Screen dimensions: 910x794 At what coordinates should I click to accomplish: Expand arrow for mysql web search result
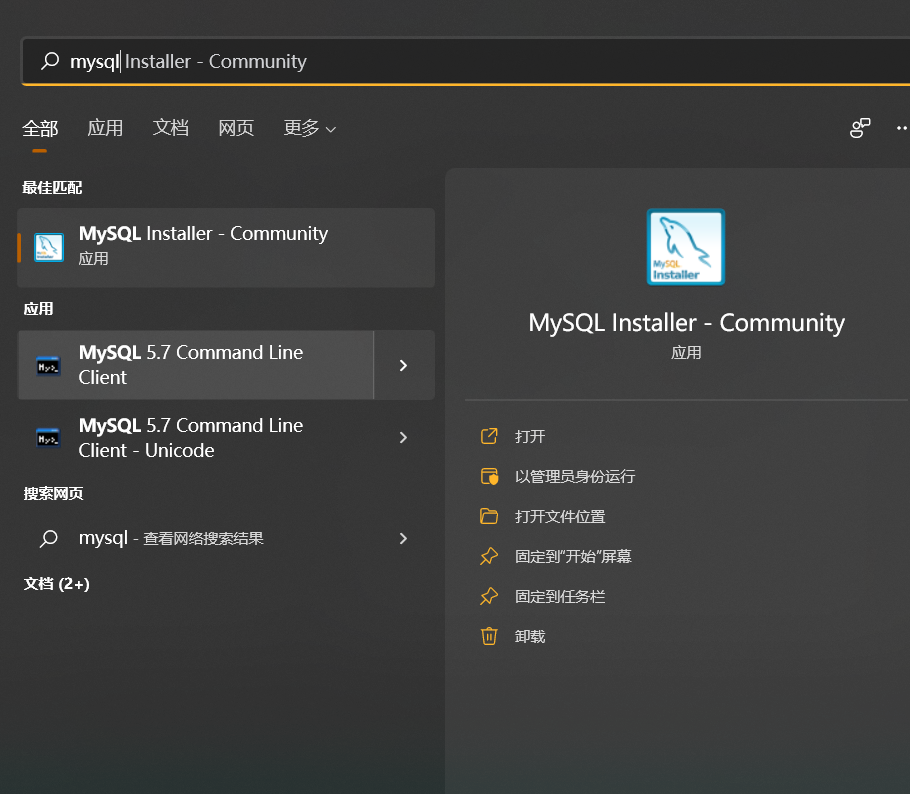[x=404, y=539]
